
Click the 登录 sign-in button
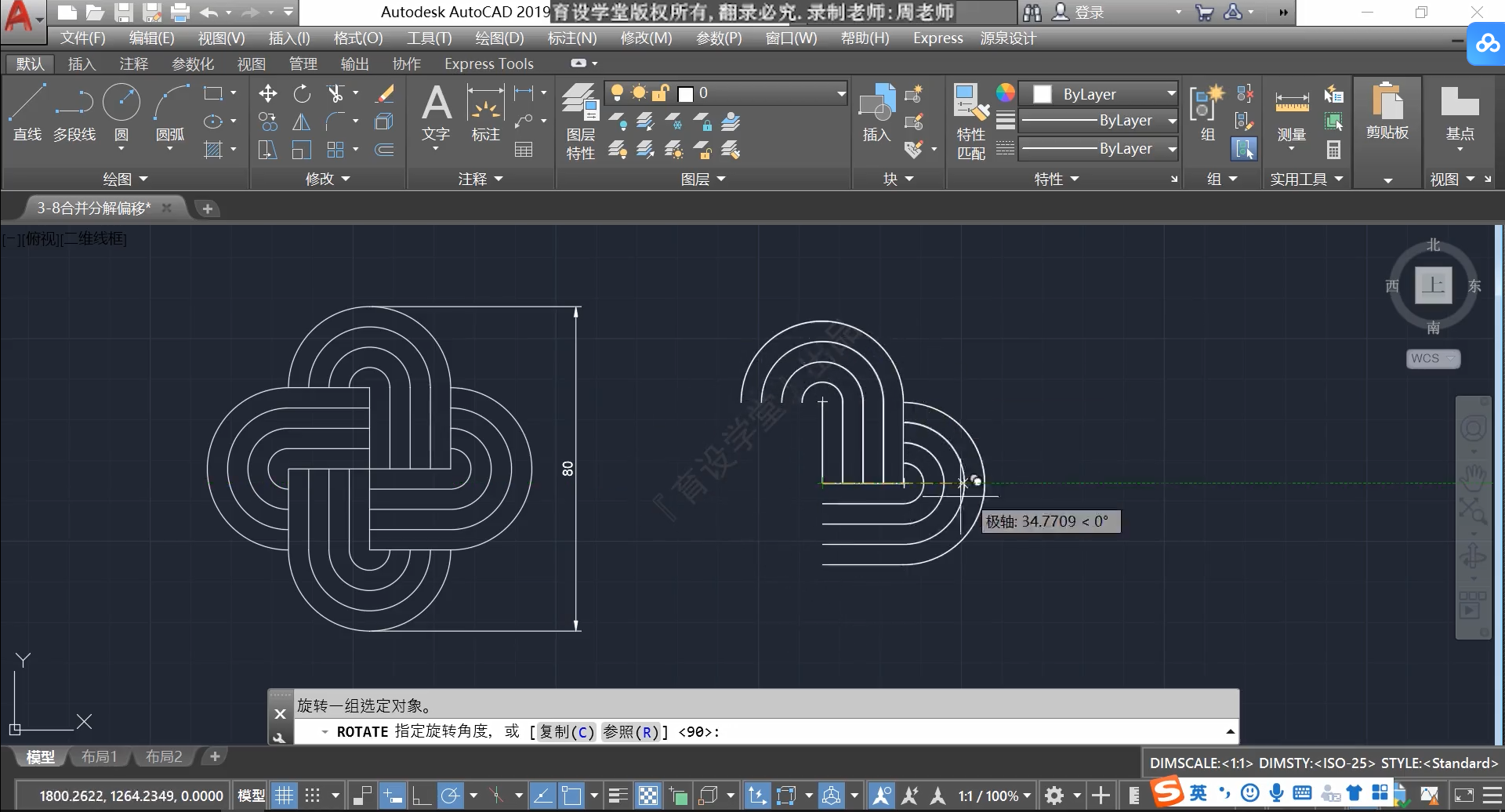pyautogui.click(x=1079, y=12)
